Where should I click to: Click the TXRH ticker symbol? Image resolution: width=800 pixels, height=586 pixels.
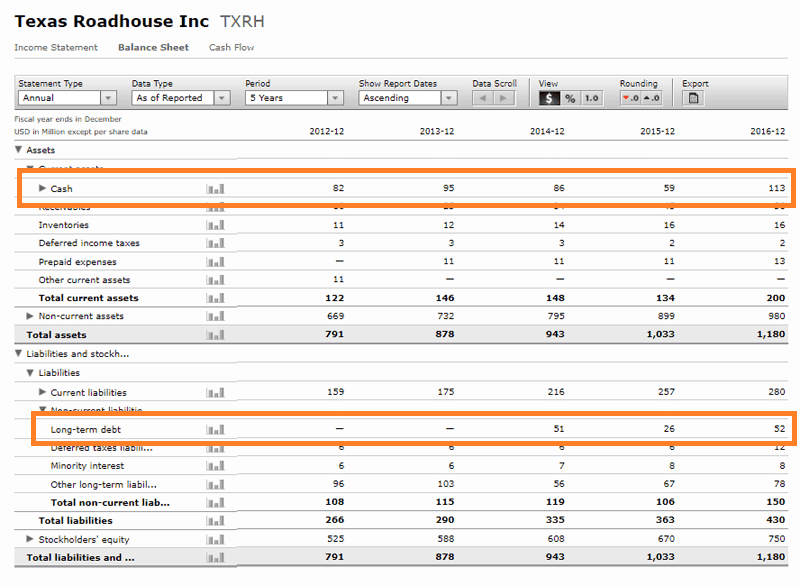(242, 21)
